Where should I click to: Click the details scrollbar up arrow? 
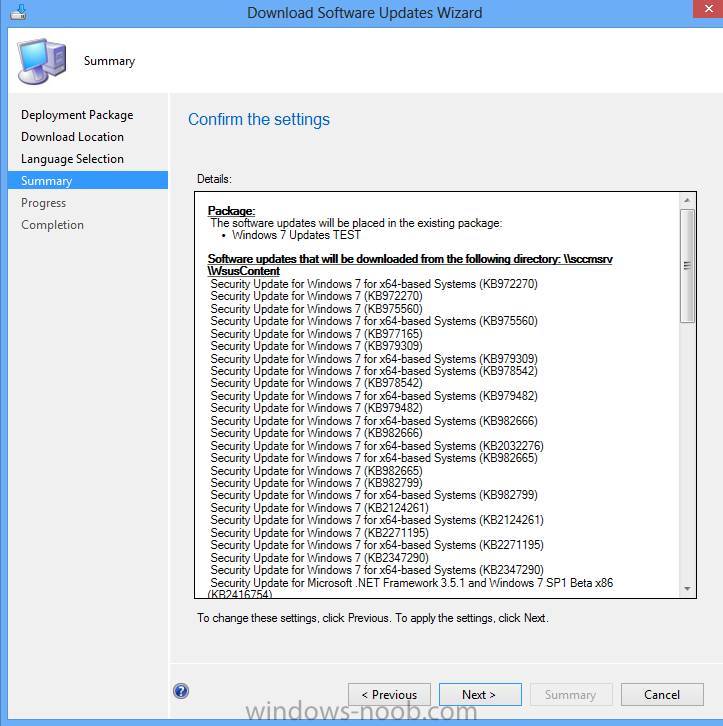point(687,200)
